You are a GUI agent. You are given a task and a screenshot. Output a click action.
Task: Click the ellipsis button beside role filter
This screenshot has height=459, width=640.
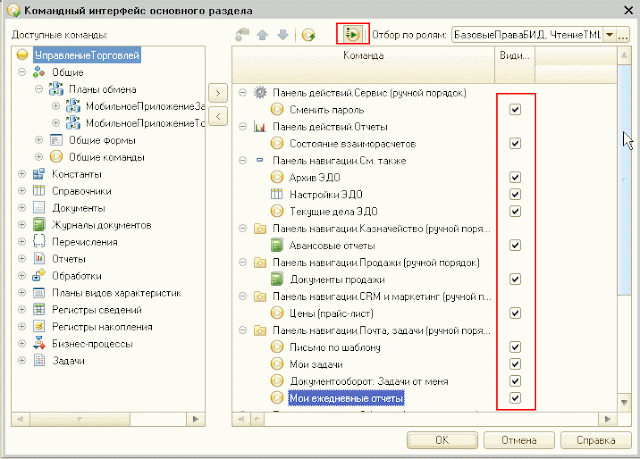pyautogui.click(x=622, y=35)
